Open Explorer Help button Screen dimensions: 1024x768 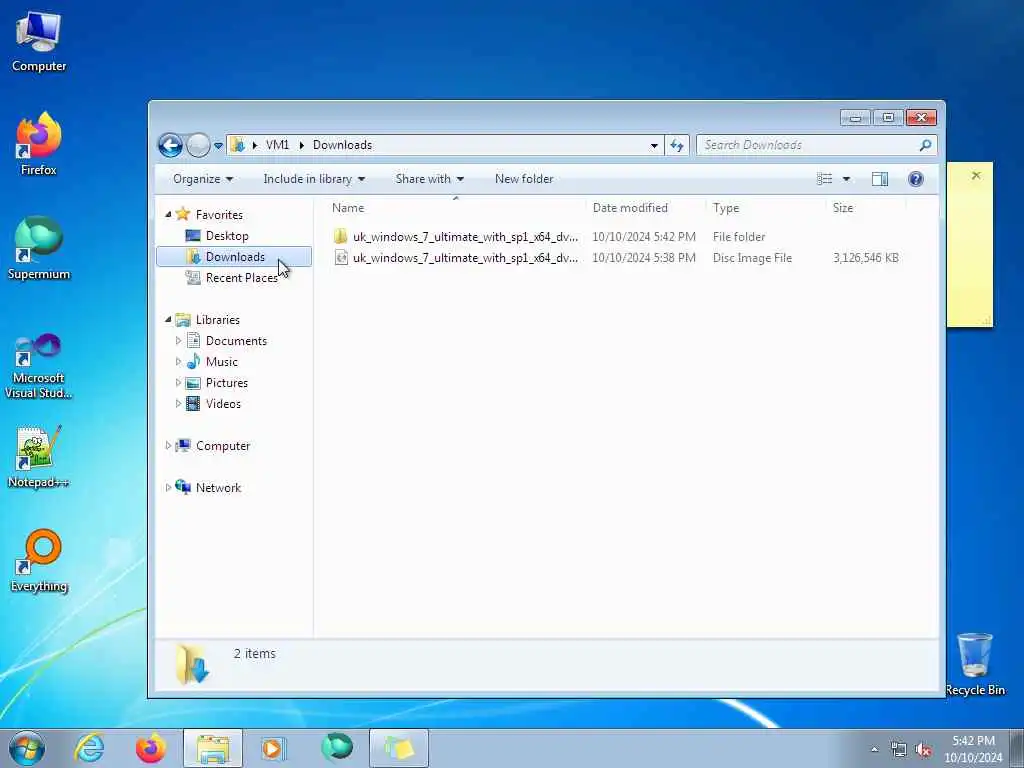(x=916, y=179)
